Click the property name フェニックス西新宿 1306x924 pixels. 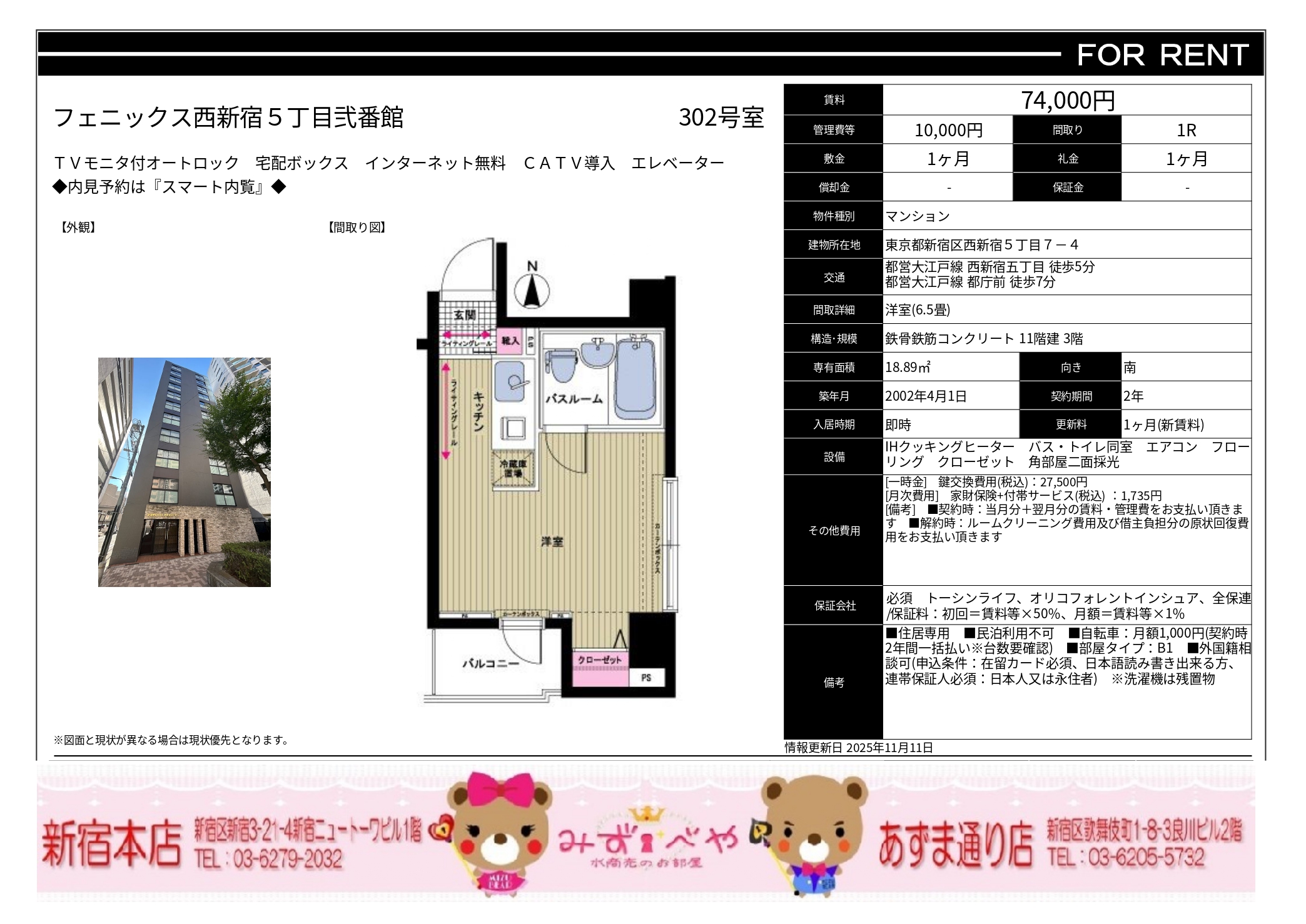pyautogui.click(x=229, y=118)
